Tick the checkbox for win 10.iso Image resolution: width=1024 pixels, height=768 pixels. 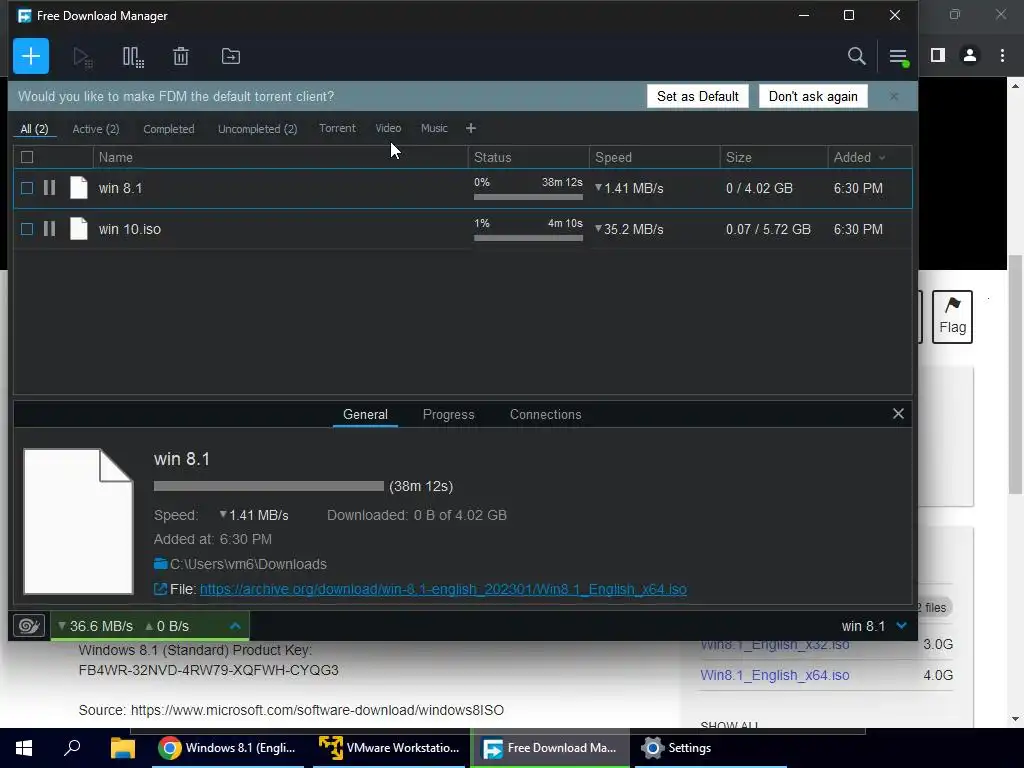pyautogui.click(x=27, y=229)
